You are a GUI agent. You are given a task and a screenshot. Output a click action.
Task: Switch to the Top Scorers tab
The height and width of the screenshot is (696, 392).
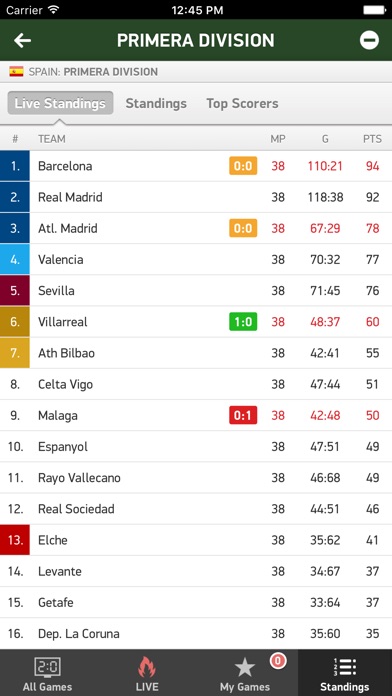click(242, 103)
